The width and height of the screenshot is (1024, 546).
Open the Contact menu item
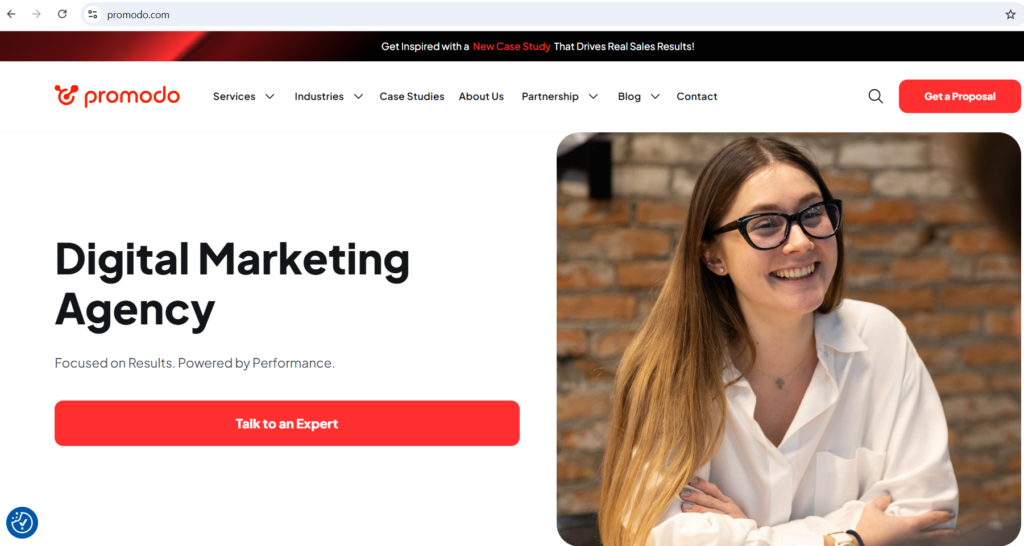697,97
